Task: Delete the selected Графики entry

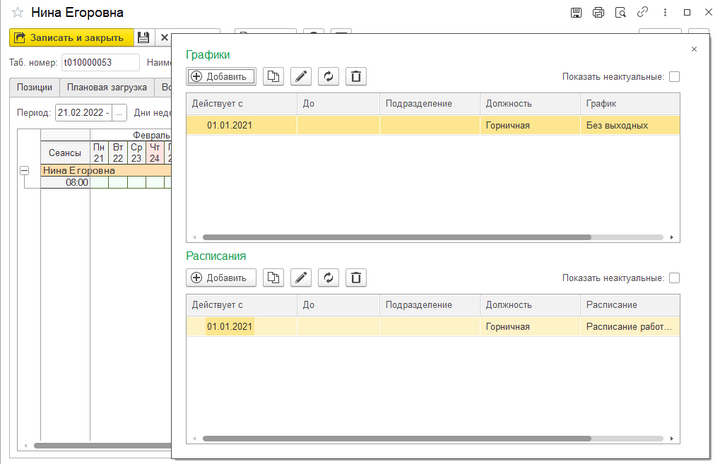Action: 357,76
